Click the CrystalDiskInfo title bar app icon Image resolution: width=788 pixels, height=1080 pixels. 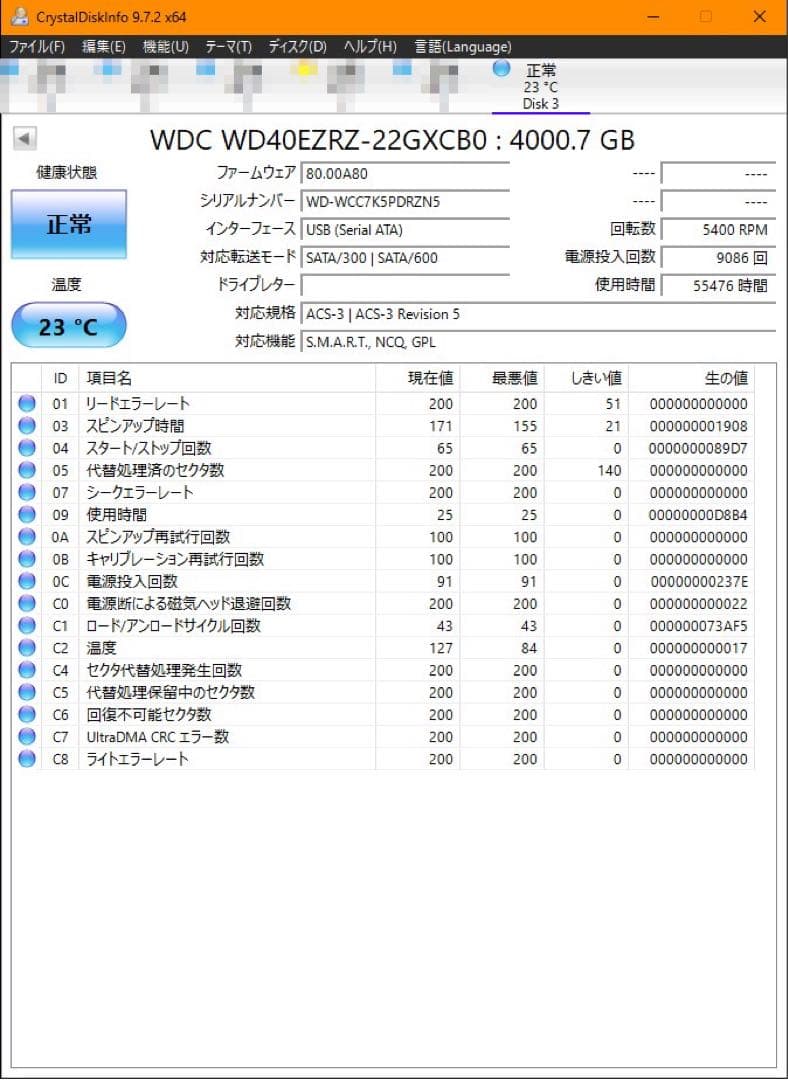(21, 17)
